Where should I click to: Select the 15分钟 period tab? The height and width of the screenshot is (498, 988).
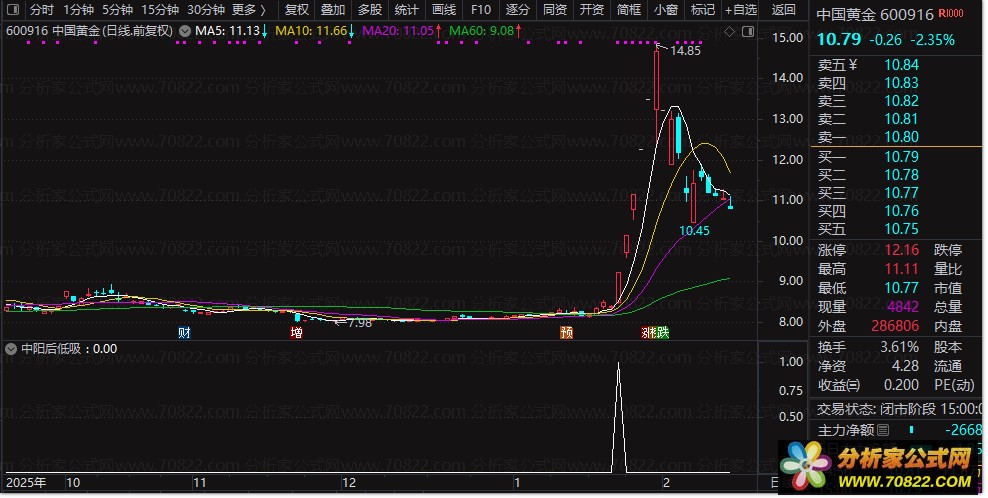[x=159, y=10]
